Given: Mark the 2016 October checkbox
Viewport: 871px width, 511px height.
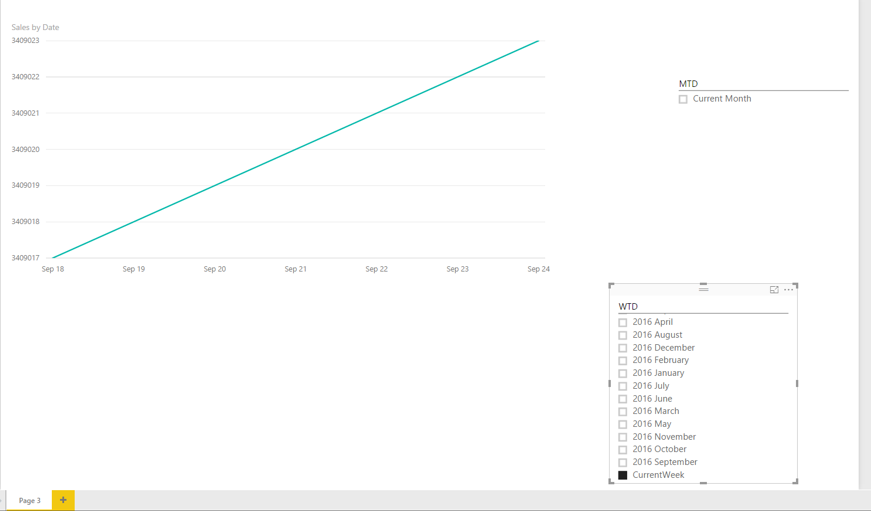Looking at the screenshot, I should [623, 449].
